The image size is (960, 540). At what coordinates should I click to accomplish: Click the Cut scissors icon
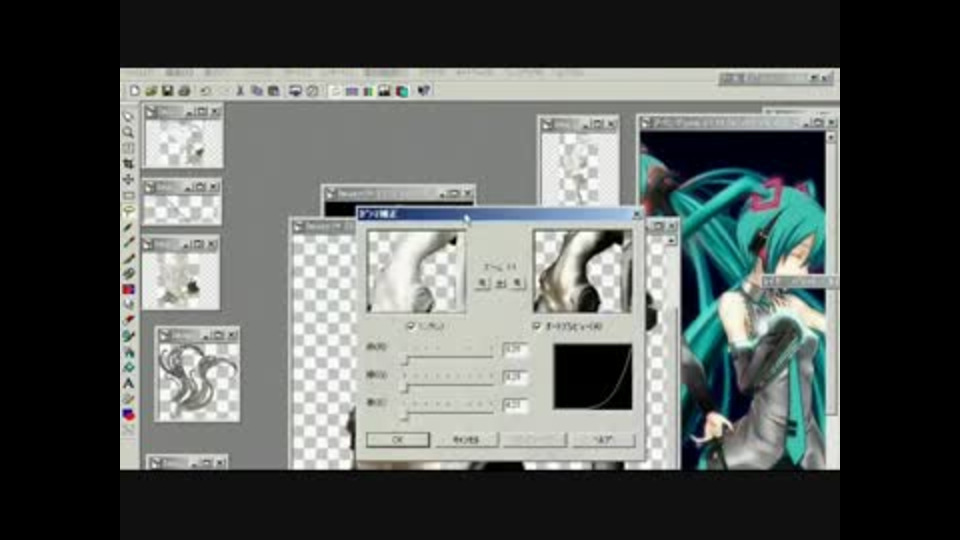[240, 91]
